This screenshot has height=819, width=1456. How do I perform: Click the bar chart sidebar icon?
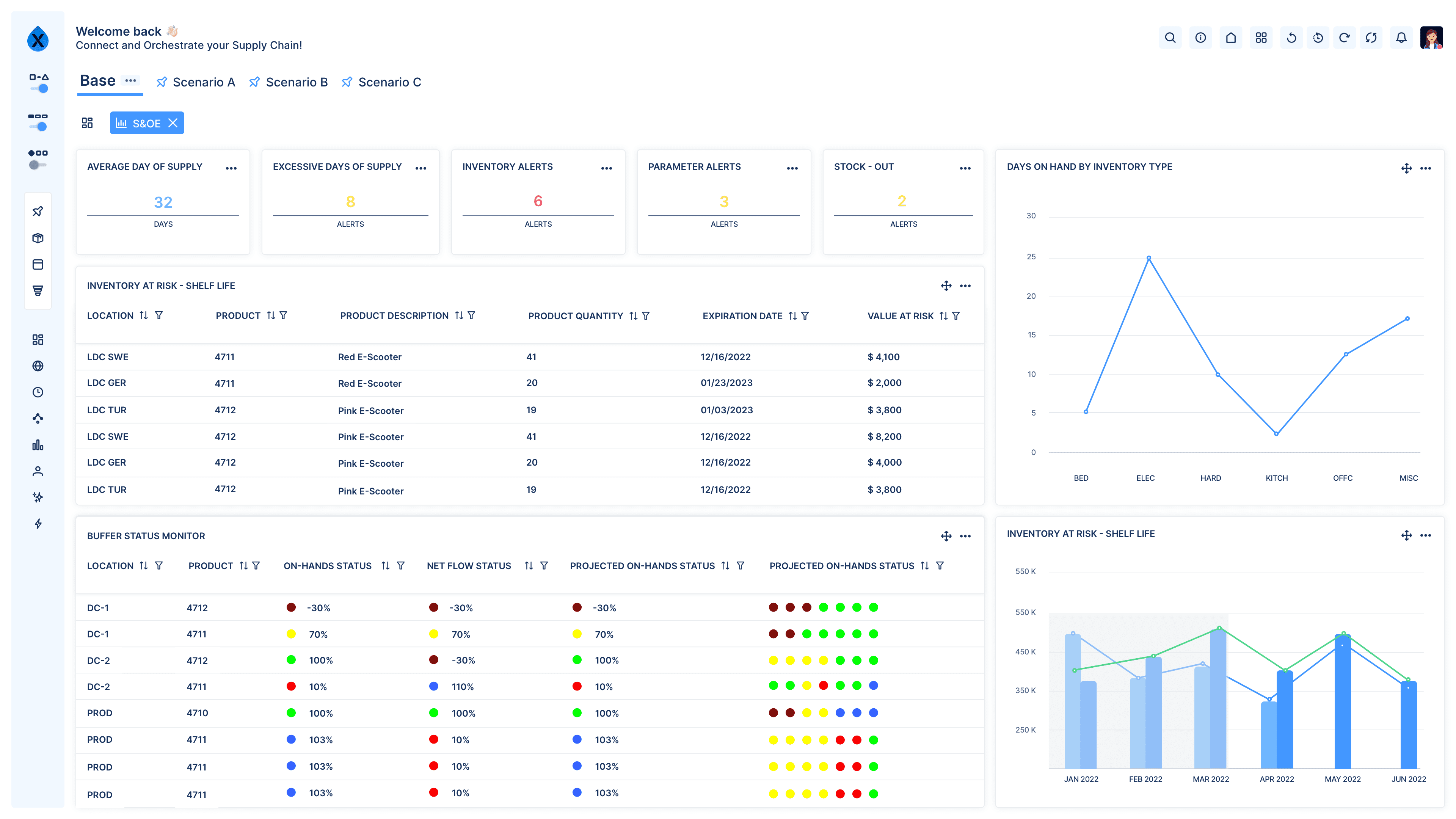click(38, 445)
